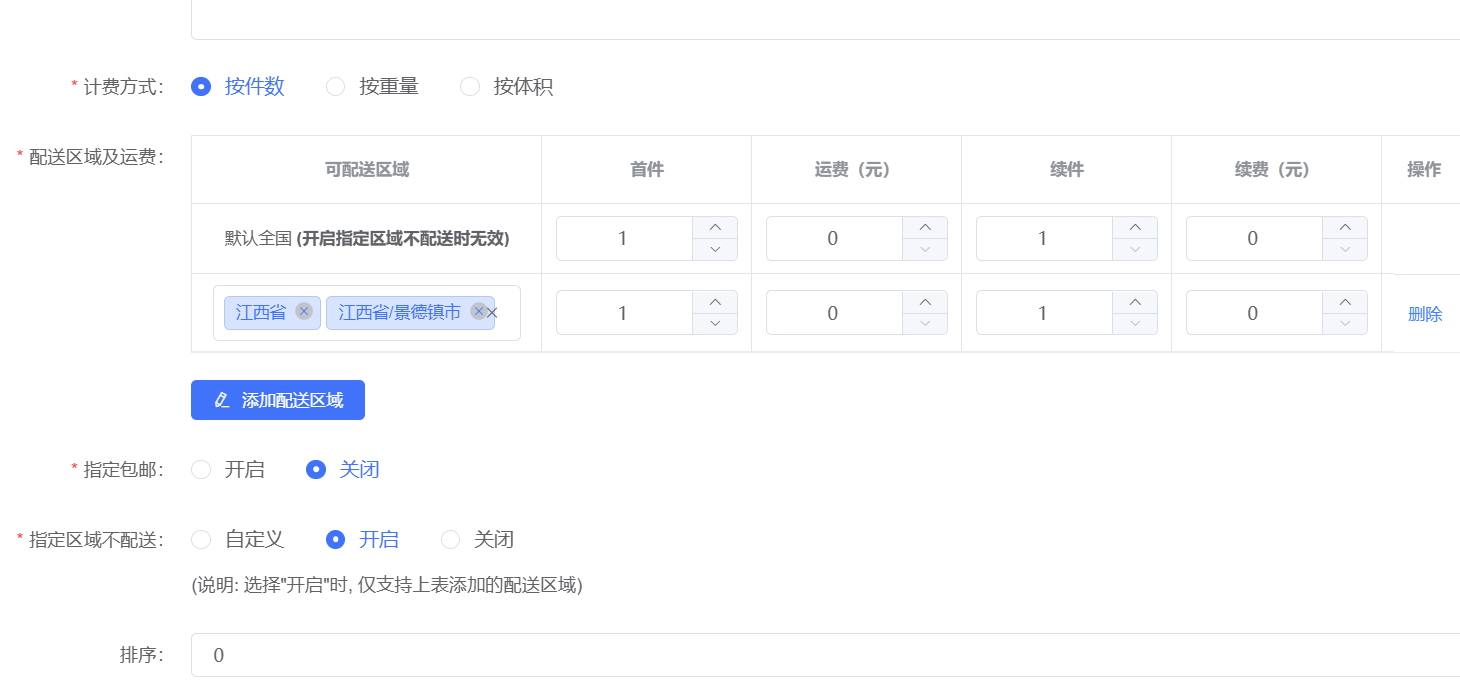This screenshot has width=1460, height=684.
Task: Clear all selected regions with plain × icon
Action: [491, 313]
